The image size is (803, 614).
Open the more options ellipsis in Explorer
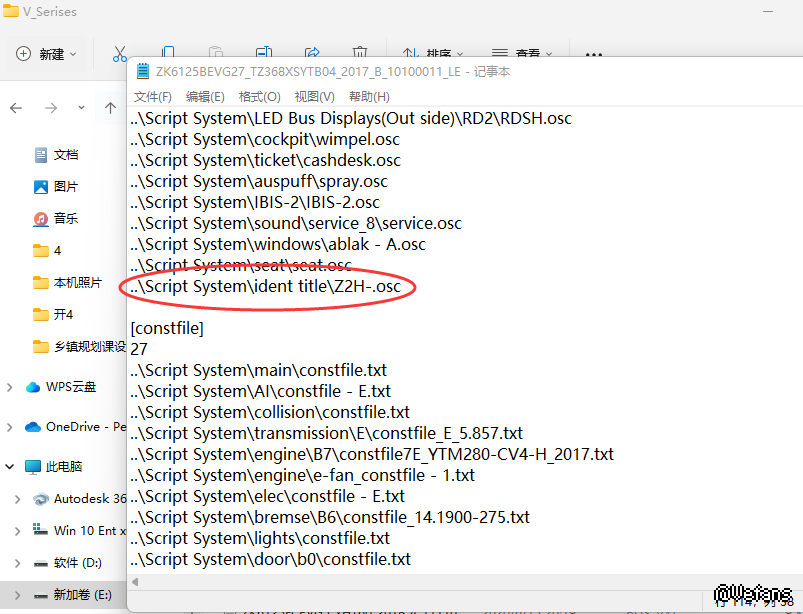tap(594, 53)
